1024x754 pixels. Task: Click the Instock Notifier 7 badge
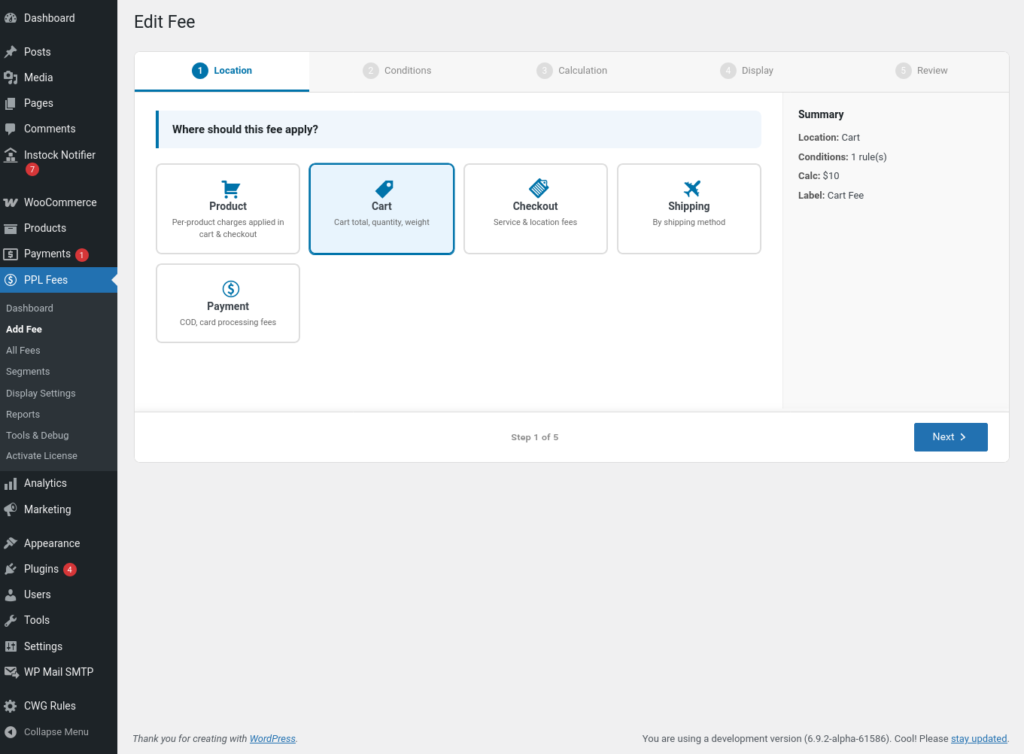coord(32,170)
